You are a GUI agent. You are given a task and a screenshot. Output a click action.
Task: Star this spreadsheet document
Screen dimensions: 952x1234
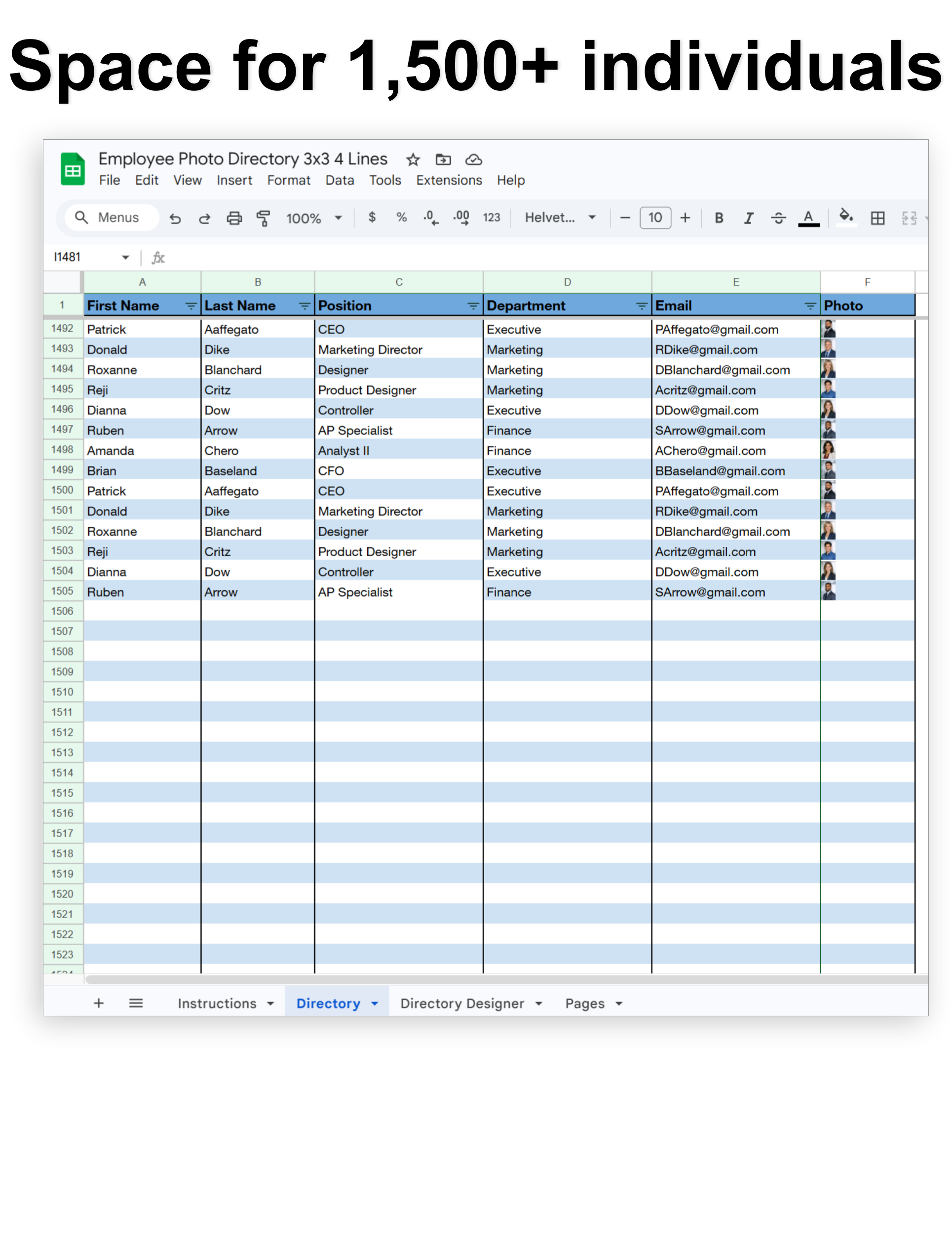pos(413,160)
